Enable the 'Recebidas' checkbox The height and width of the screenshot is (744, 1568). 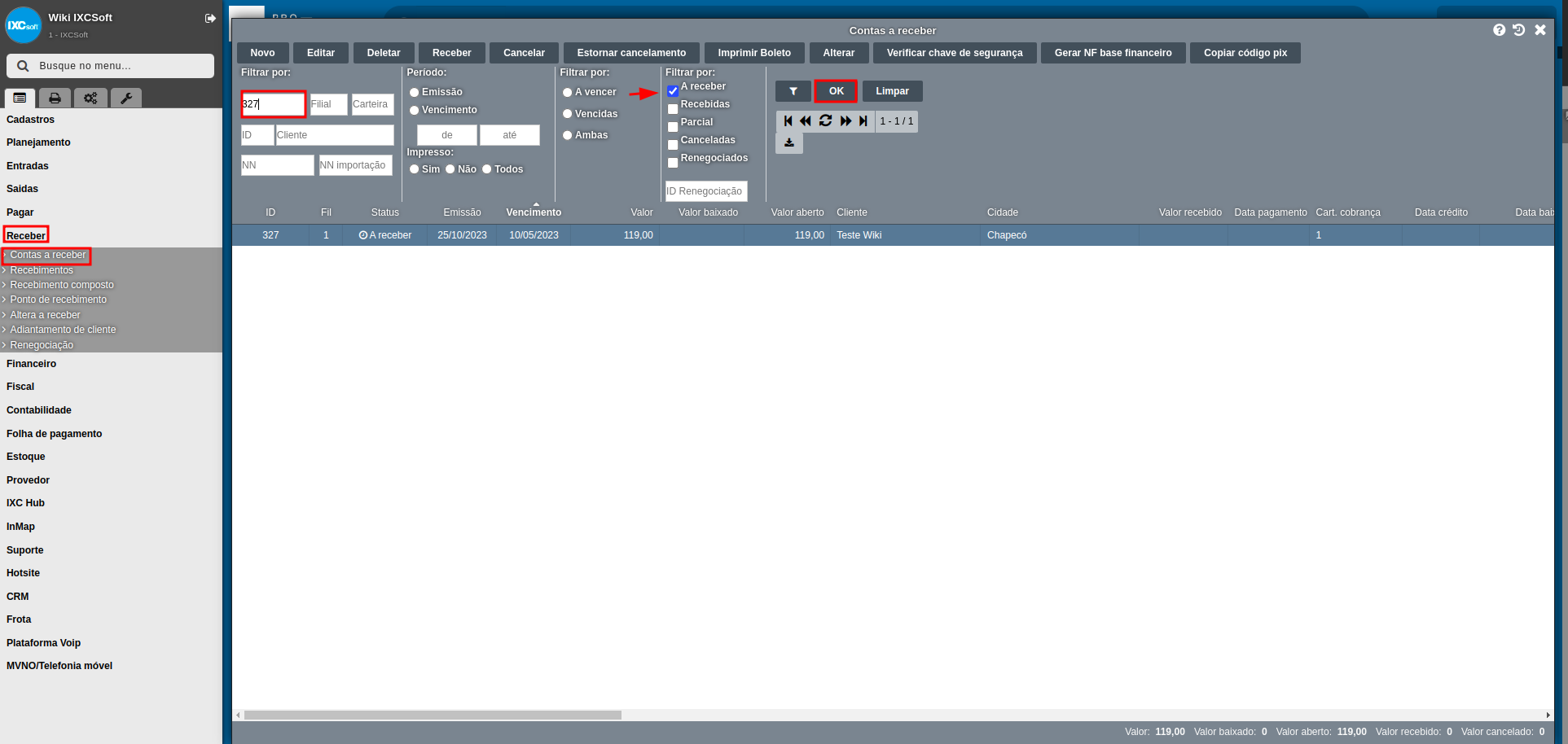tap(673, 109)
